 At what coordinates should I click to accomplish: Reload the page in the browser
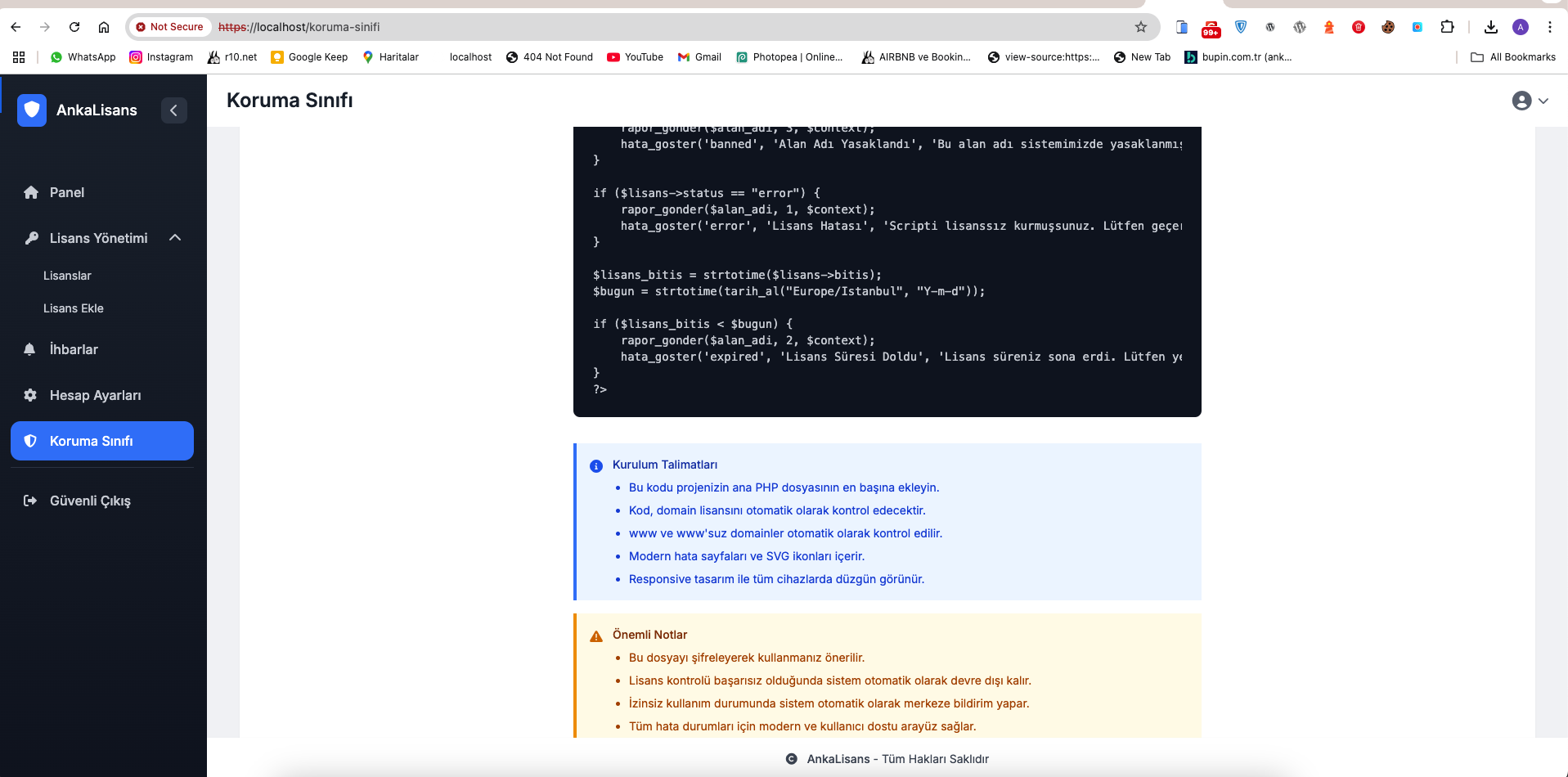click(74, 27)
